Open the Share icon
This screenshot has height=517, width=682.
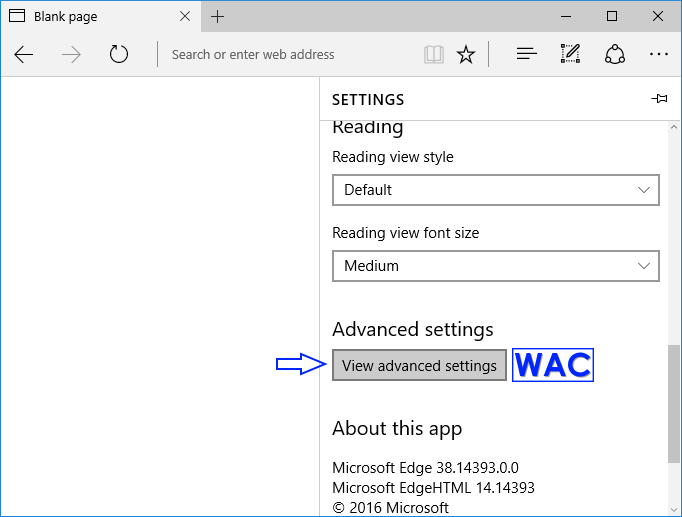point(615,54)
